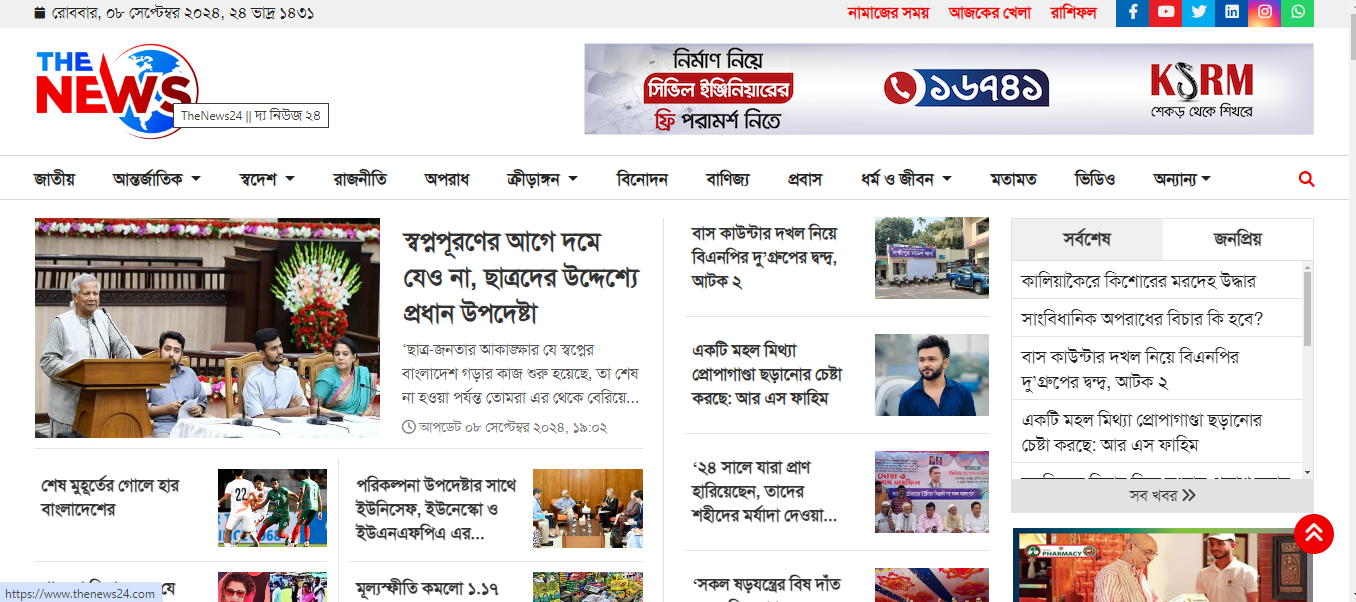The width and height of the screenshot is (1356, 602).
Task: Open the অন্যান্য dropdown menu
Action: coord(1182,179)
